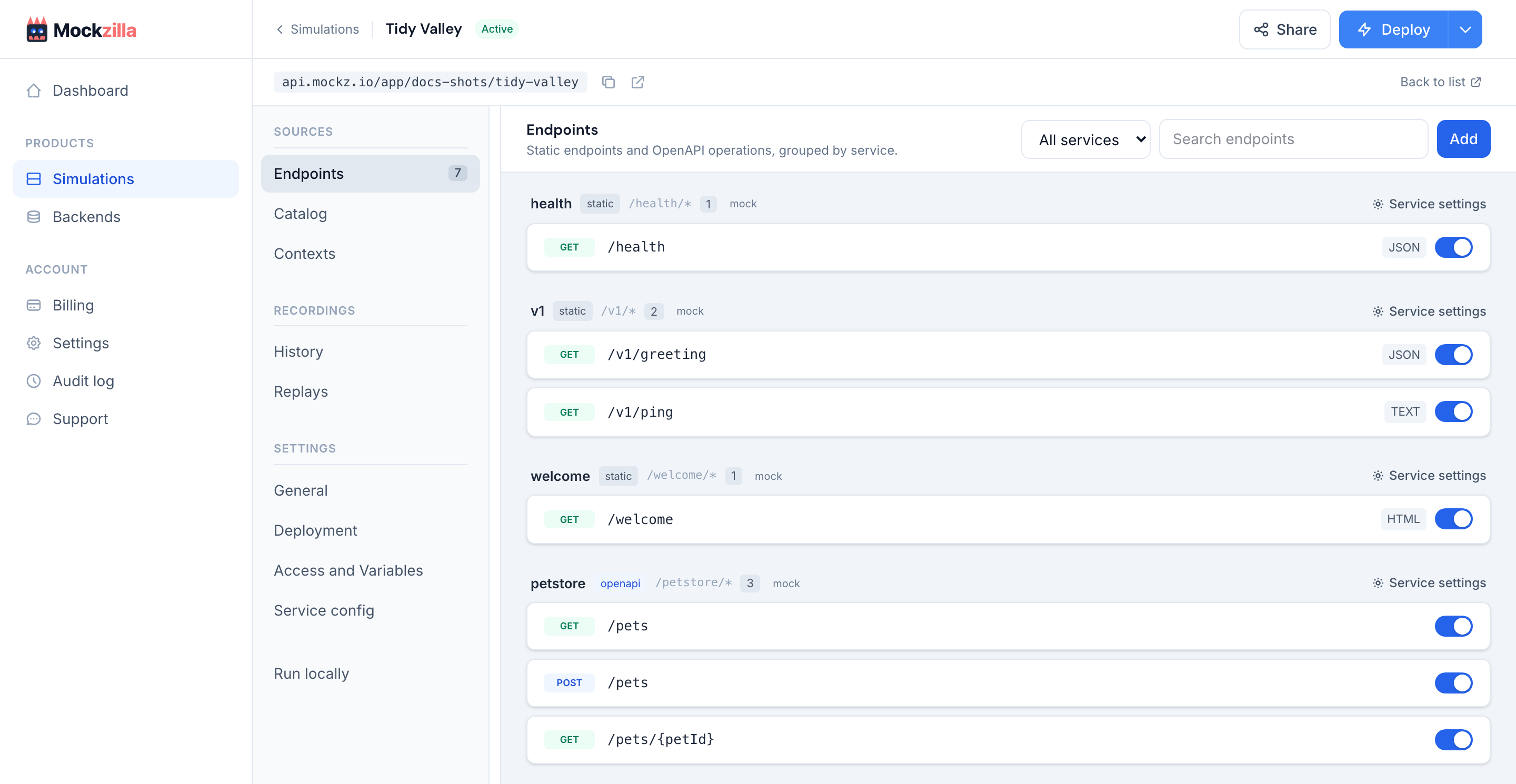Viewport: 1516px width, 784px height.
Task: Open the /pets/{petId} endpoint path
Action: point(660,739)
